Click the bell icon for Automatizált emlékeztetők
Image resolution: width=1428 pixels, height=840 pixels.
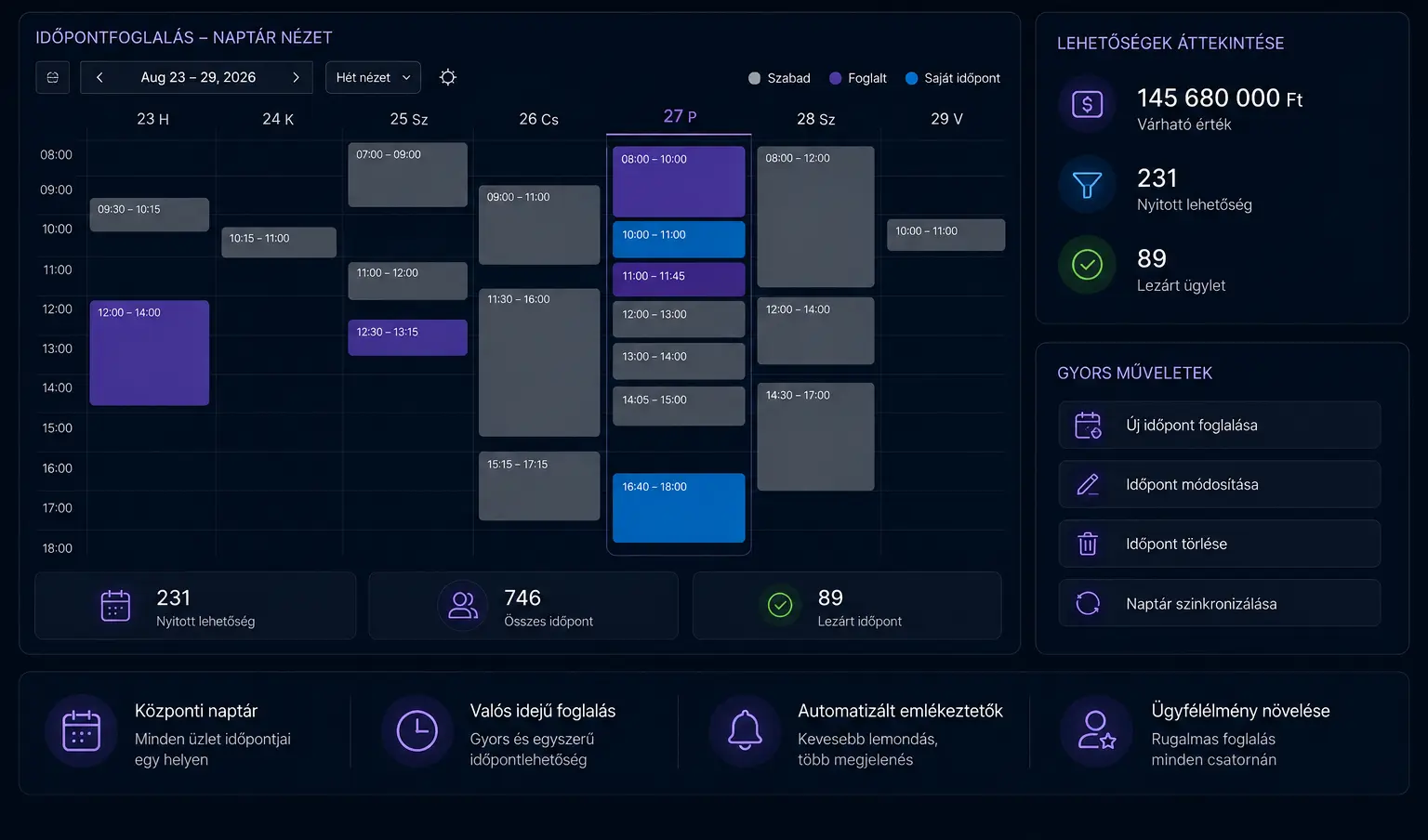[745, 731]
